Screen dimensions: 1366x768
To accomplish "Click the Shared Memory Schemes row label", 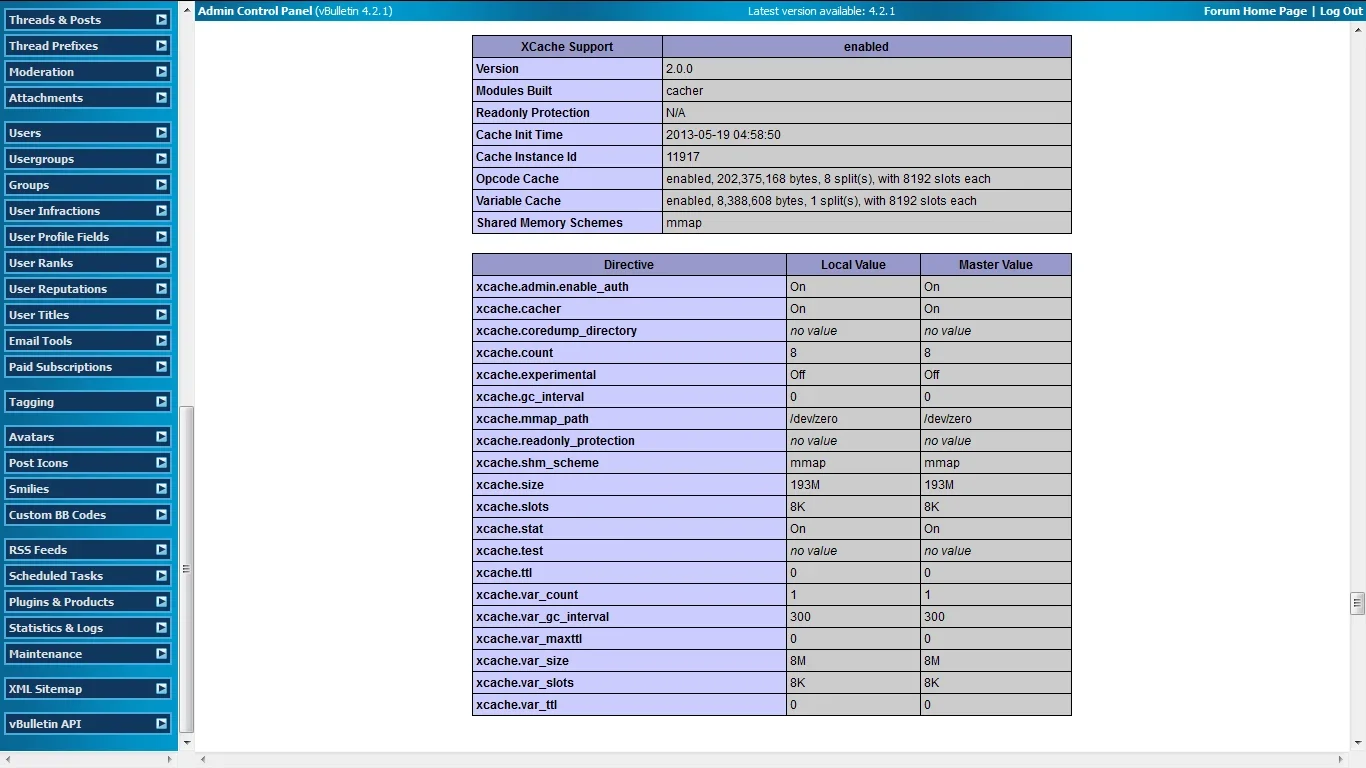I will click(549, 223).
